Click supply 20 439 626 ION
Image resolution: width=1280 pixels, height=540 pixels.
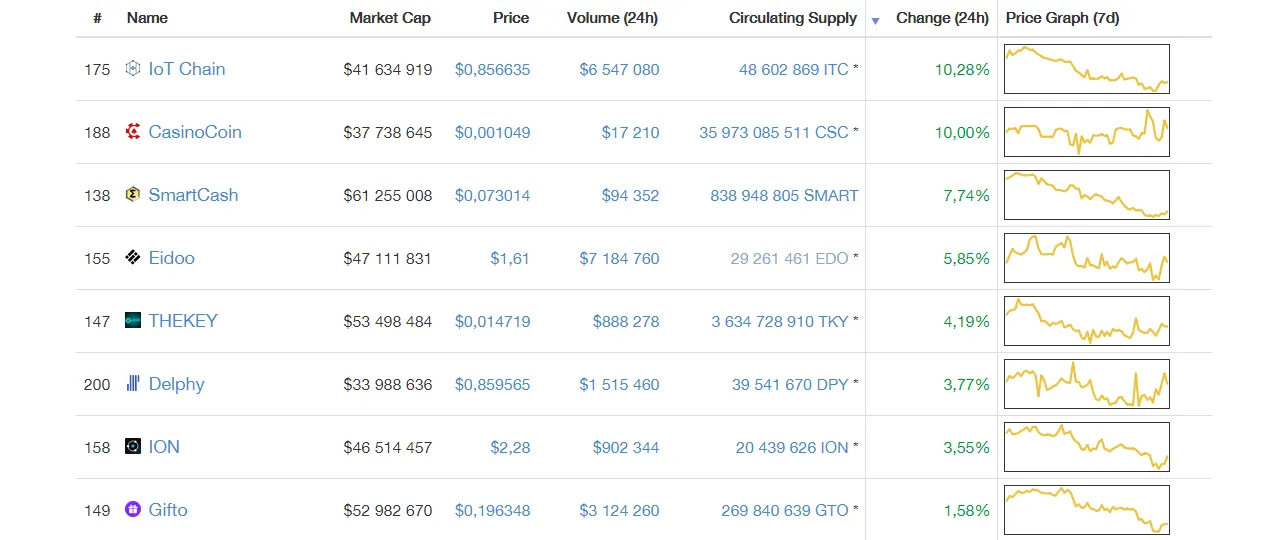point(792,448)
